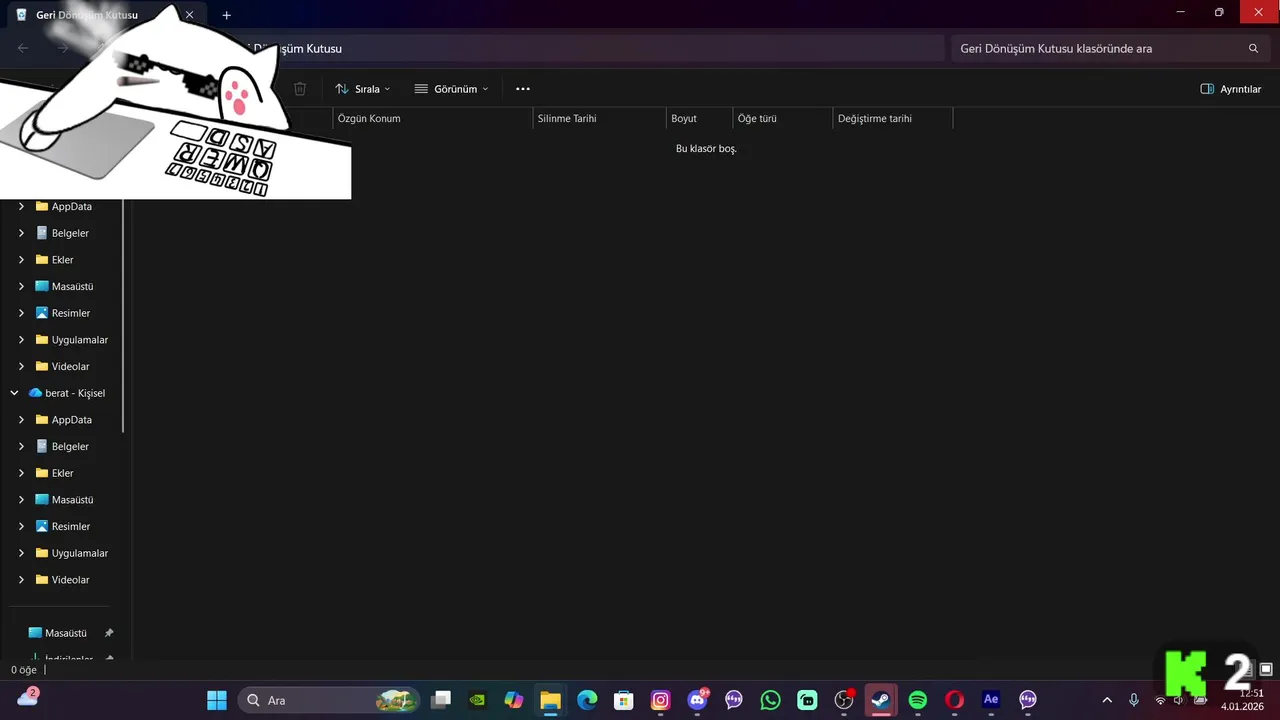
Task: Open WhatsApp from taskbar
Action: tap(770, 700)
